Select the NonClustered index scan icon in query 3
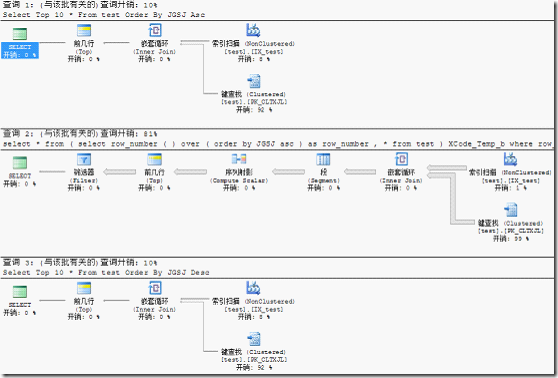558x378 pixels. [253, 288]
